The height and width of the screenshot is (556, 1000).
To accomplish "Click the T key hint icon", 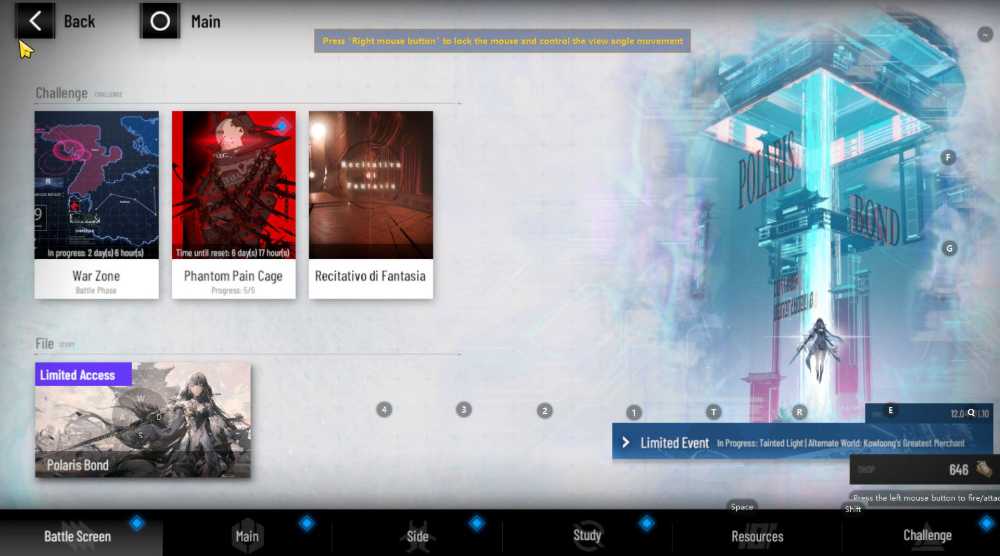I will [x=713, y=412].
